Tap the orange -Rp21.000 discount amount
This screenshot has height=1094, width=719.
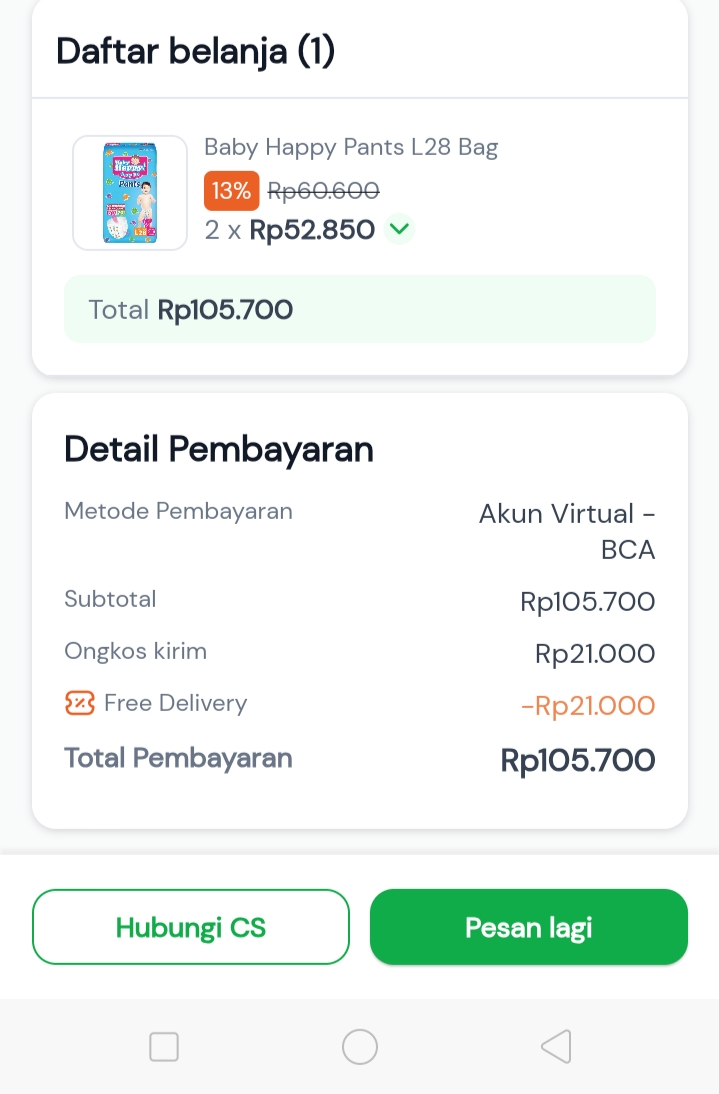click(588, 706)
